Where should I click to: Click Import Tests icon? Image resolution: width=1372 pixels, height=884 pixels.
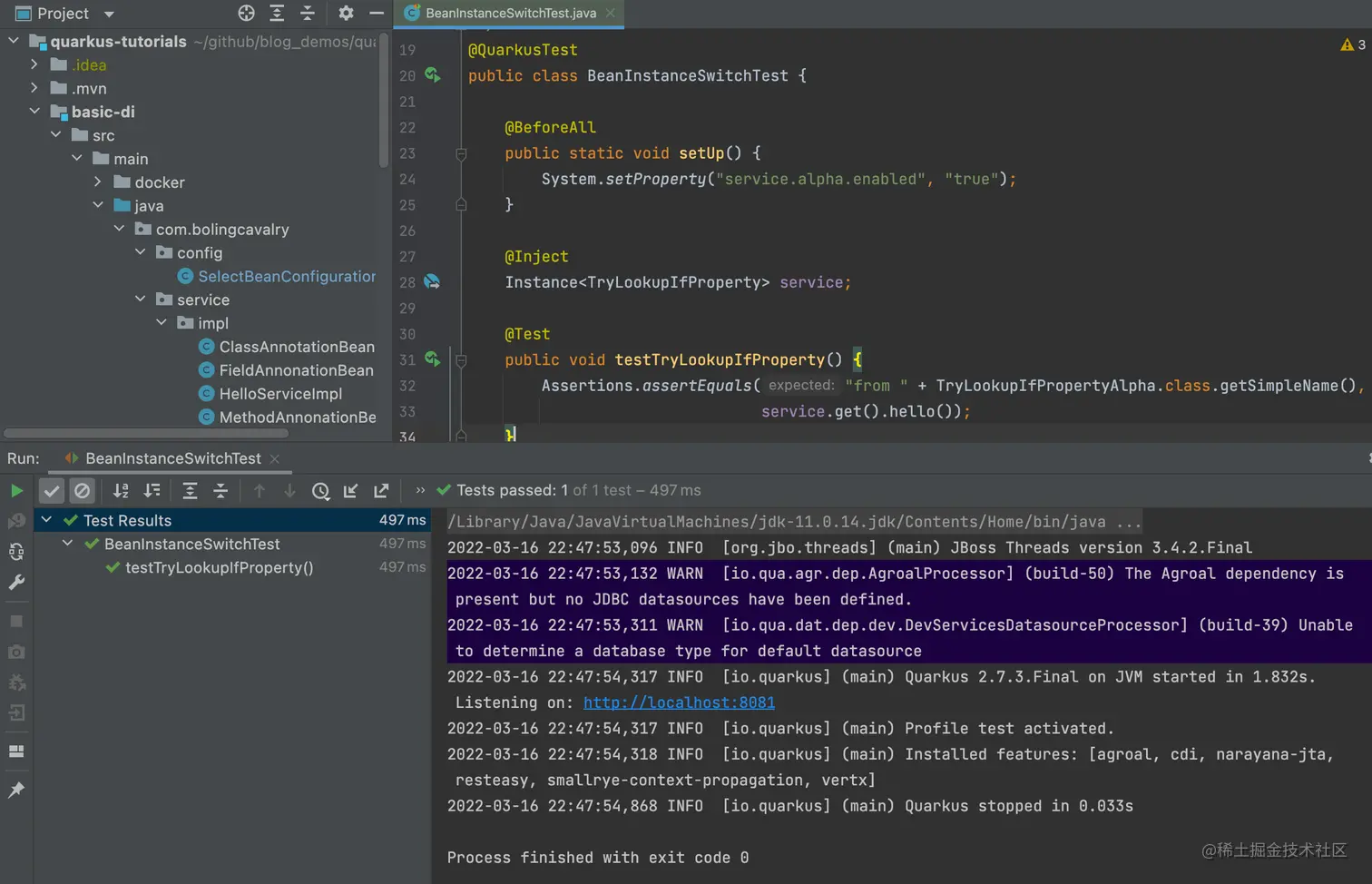pos(350,491)
